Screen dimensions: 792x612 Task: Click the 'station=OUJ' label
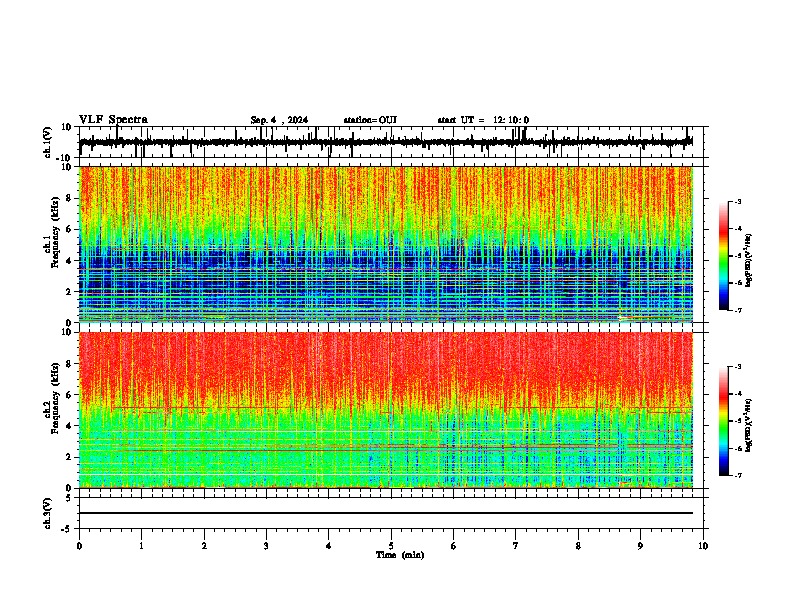click(x=370, y=120)
